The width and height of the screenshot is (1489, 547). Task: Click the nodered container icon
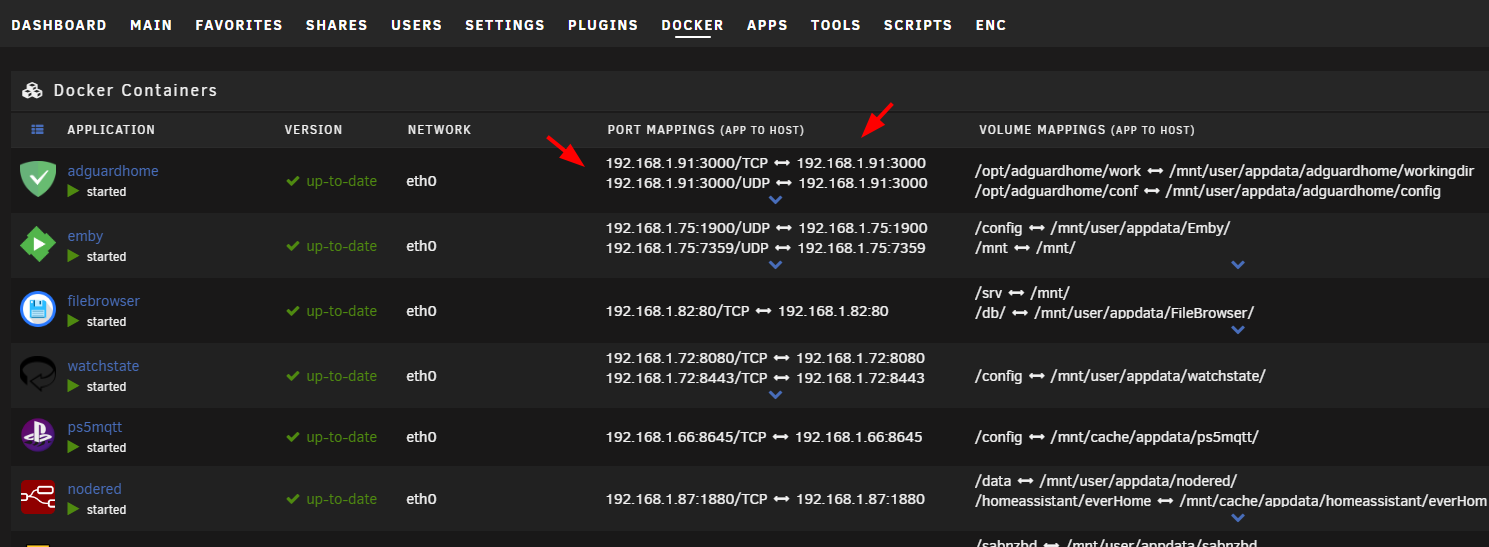click(x=38, y=497)
